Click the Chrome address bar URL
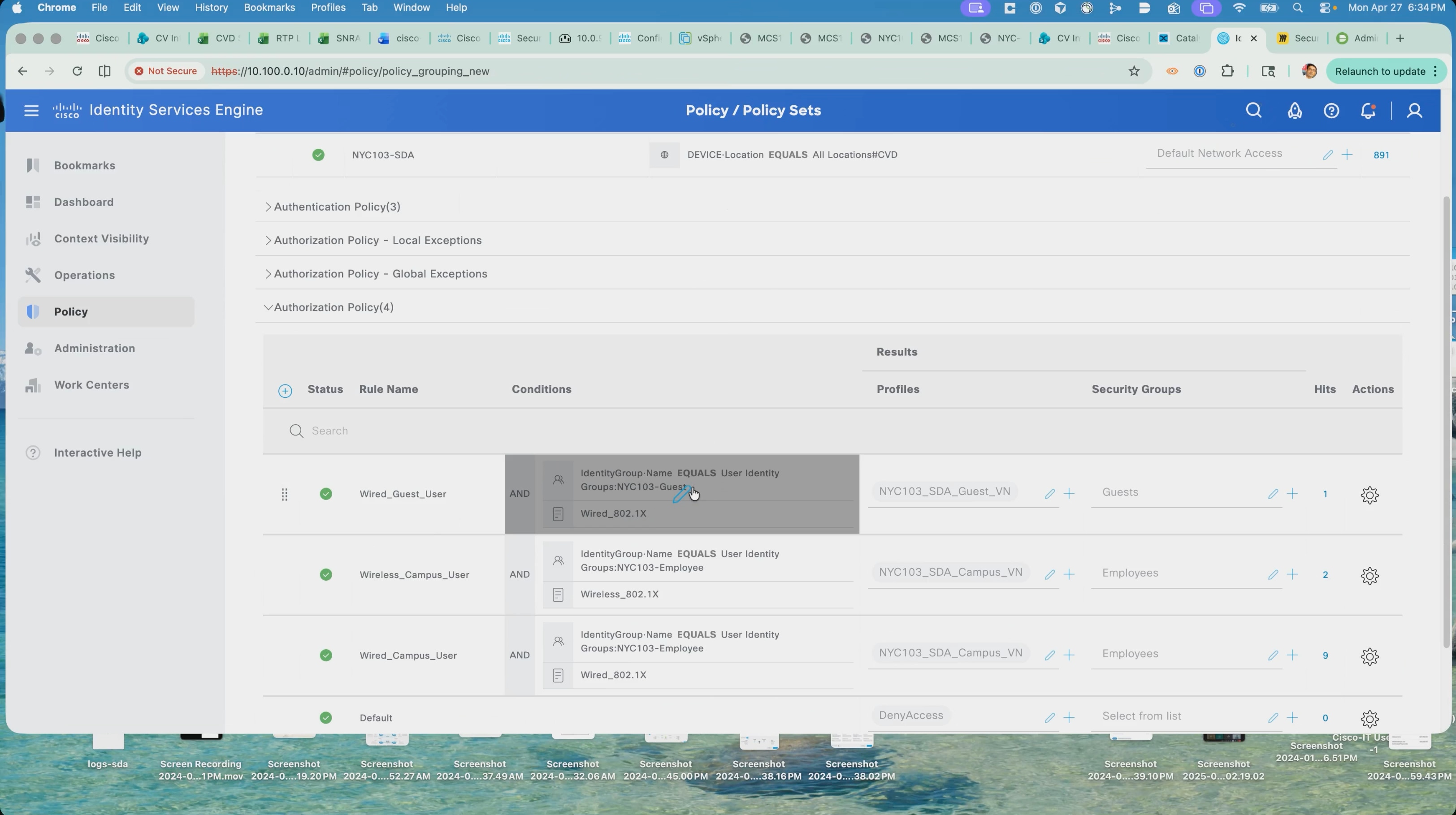1456x815 pixels. (x=351, y=71)
